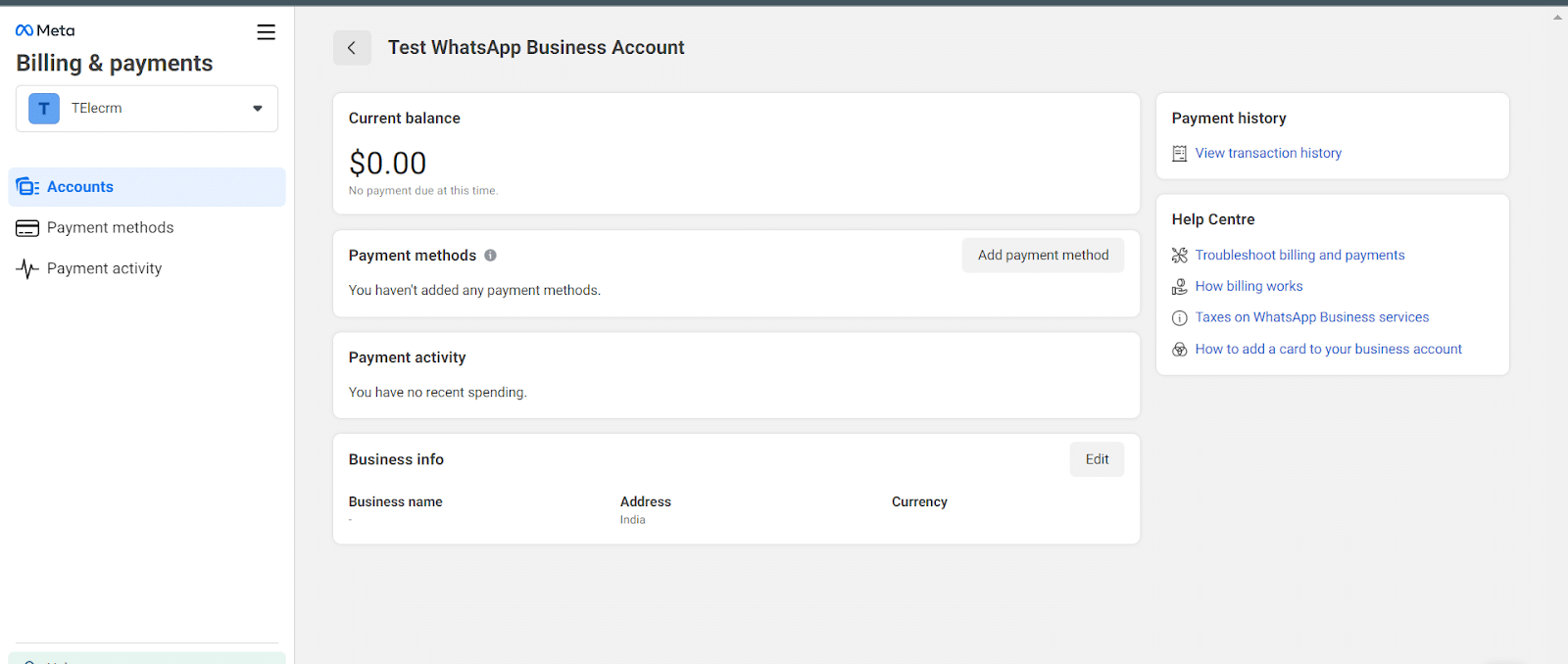The image size is (1568, 664).
Task: Click the info icon beside Payment methods heading
Action: (490, 256)
